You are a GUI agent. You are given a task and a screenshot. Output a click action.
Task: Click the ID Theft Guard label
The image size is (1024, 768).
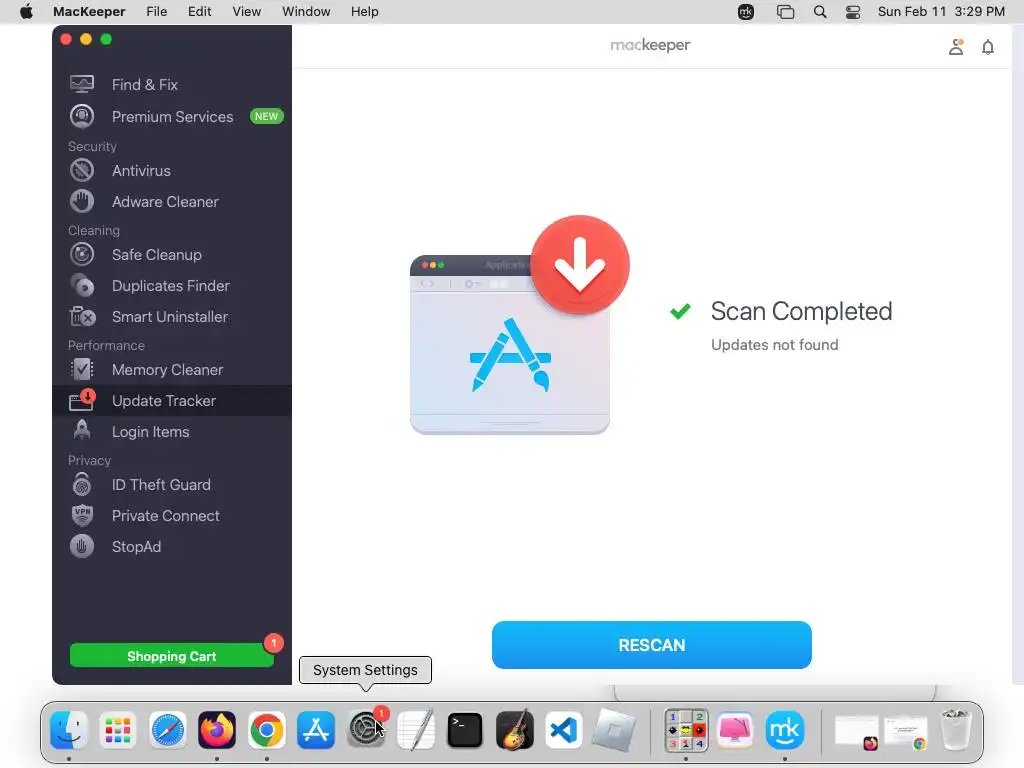coord(161,485)
